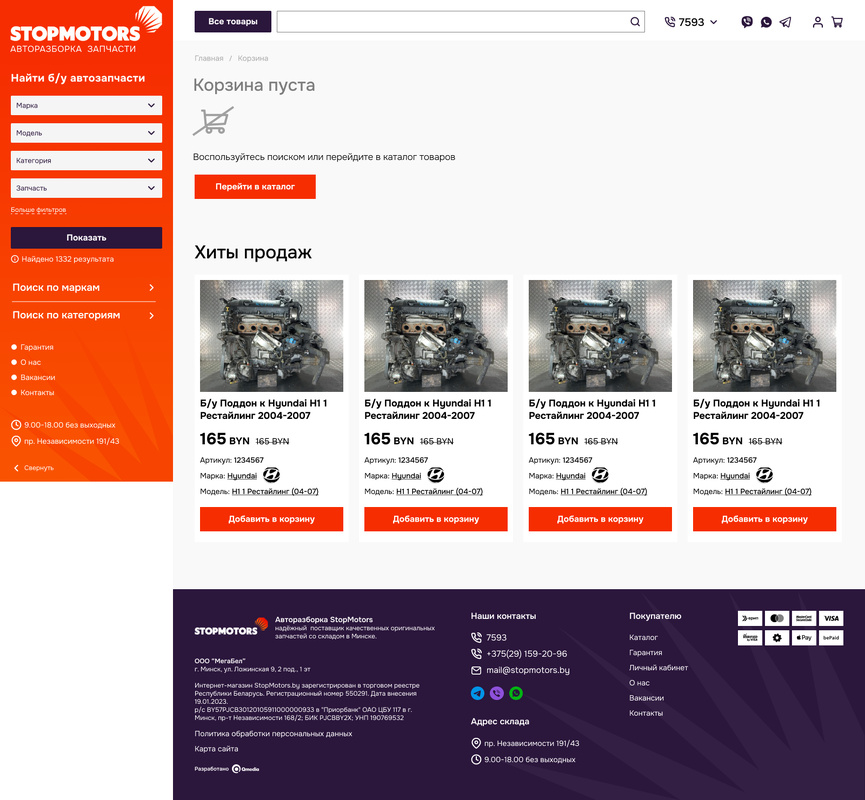Click mail@stopmotors.by email link
Image resolution: width=865 pixels, height=800 pixels.
pyautogui.click(x=528, y=670)
